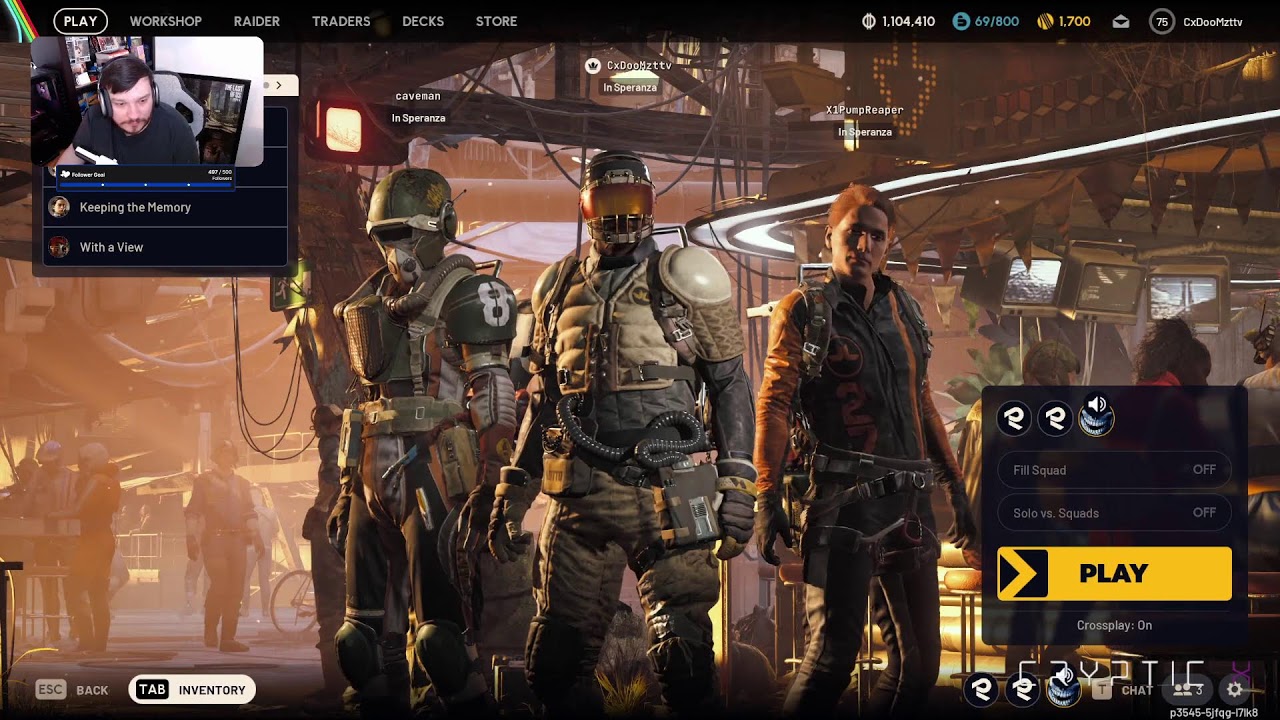Click the crown icon next to CxDooMzttv nameplate
This screenshot has width=1280, height=720.
593,66
